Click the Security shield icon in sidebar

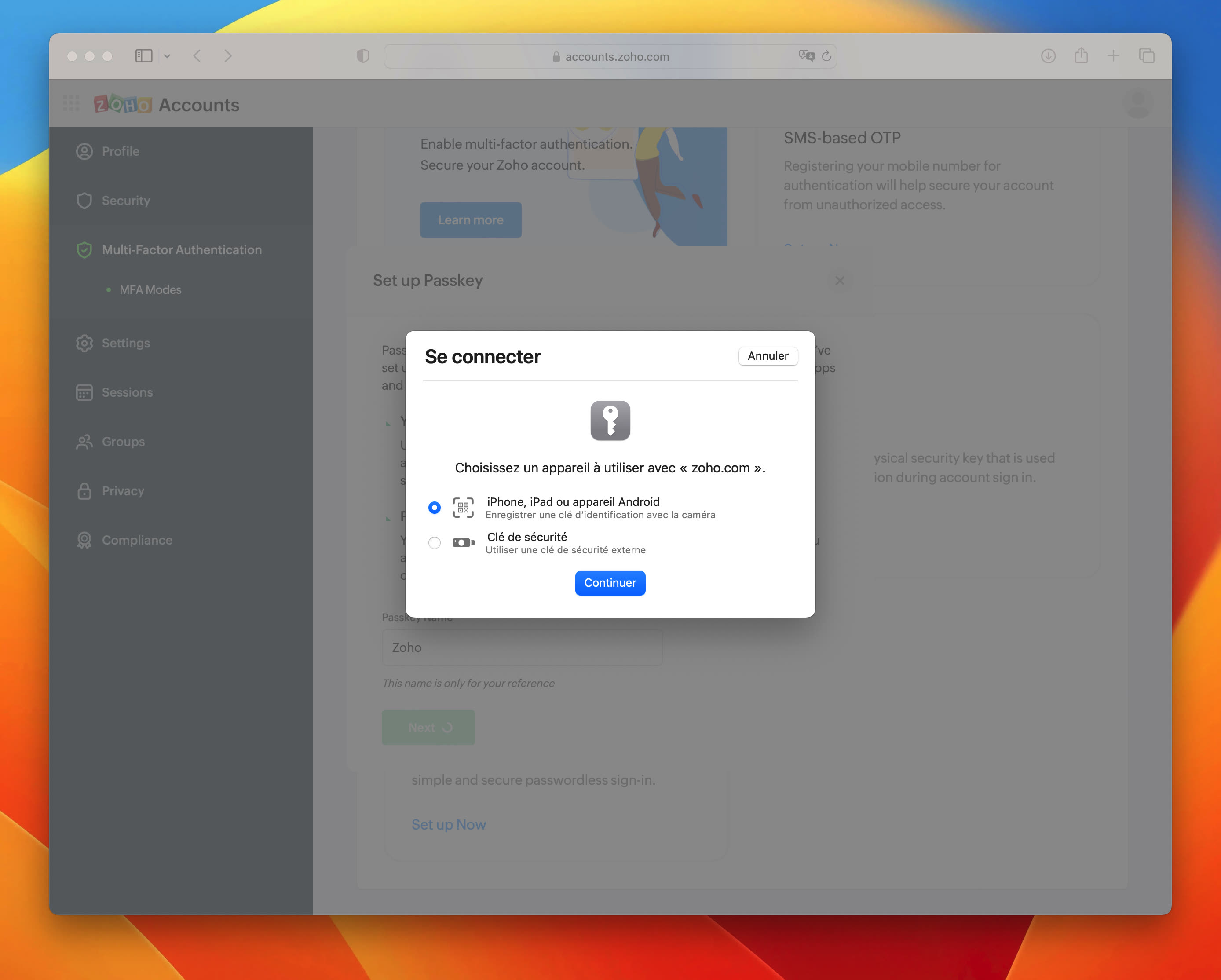click(x=84, y=201)
